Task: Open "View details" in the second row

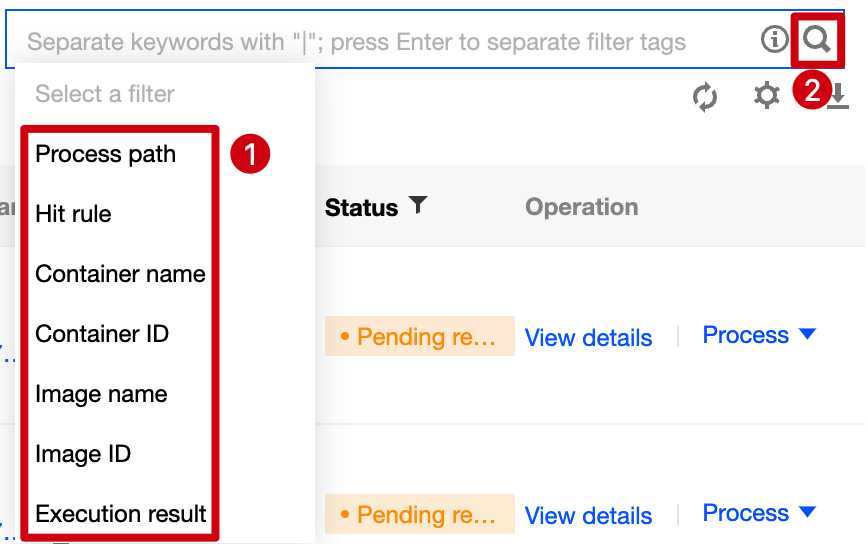Action: tap(588, 516)
